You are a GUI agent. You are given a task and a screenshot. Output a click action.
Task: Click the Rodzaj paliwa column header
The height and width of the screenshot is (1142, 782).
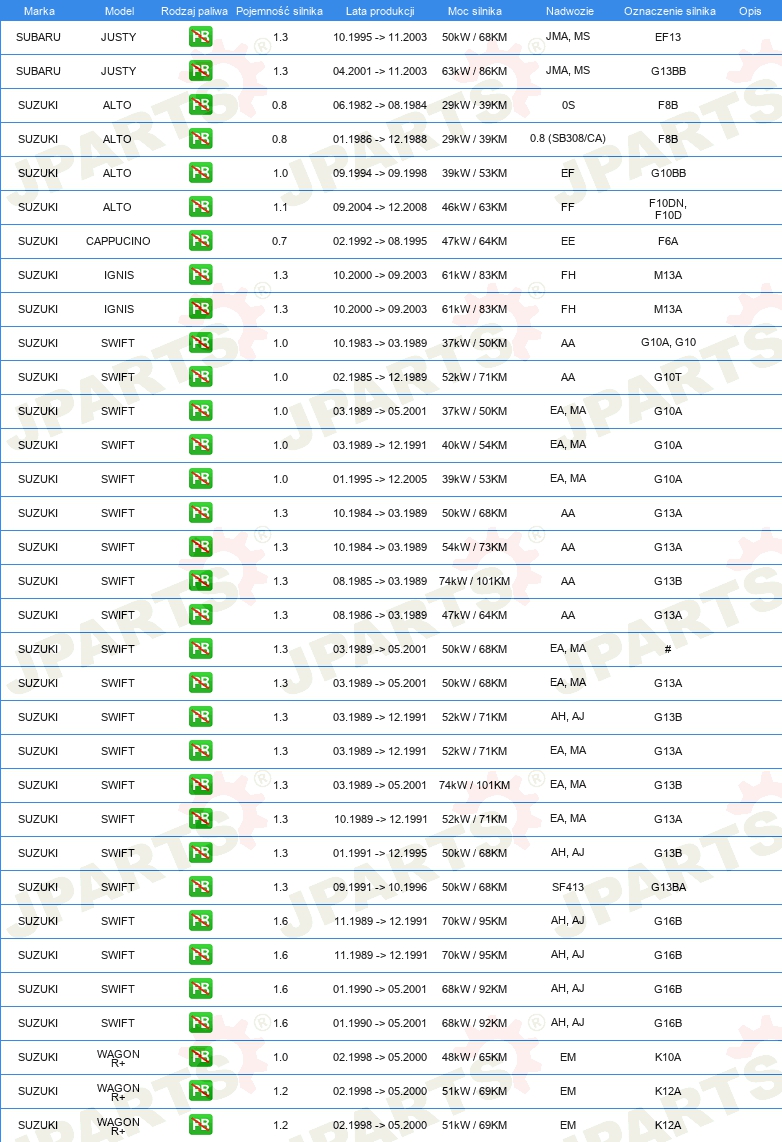(194, 11)
